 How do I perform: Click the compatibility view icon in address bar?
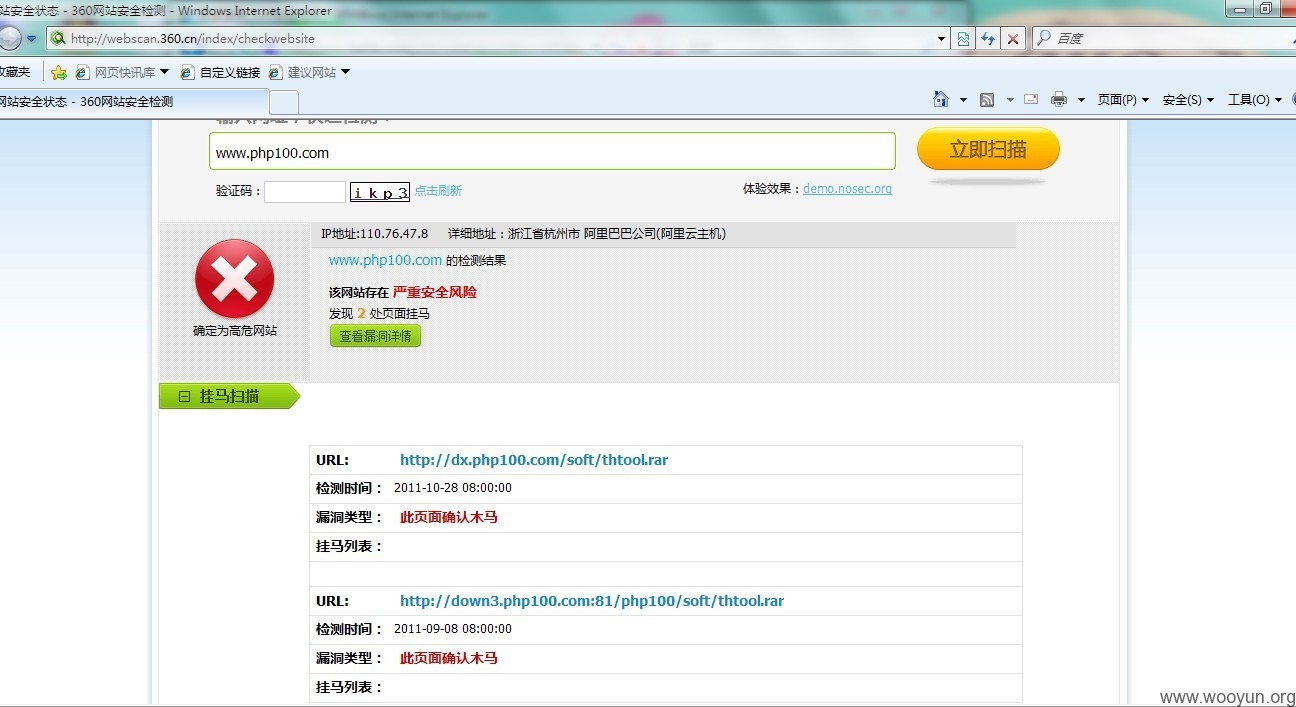tap(963, 38)
